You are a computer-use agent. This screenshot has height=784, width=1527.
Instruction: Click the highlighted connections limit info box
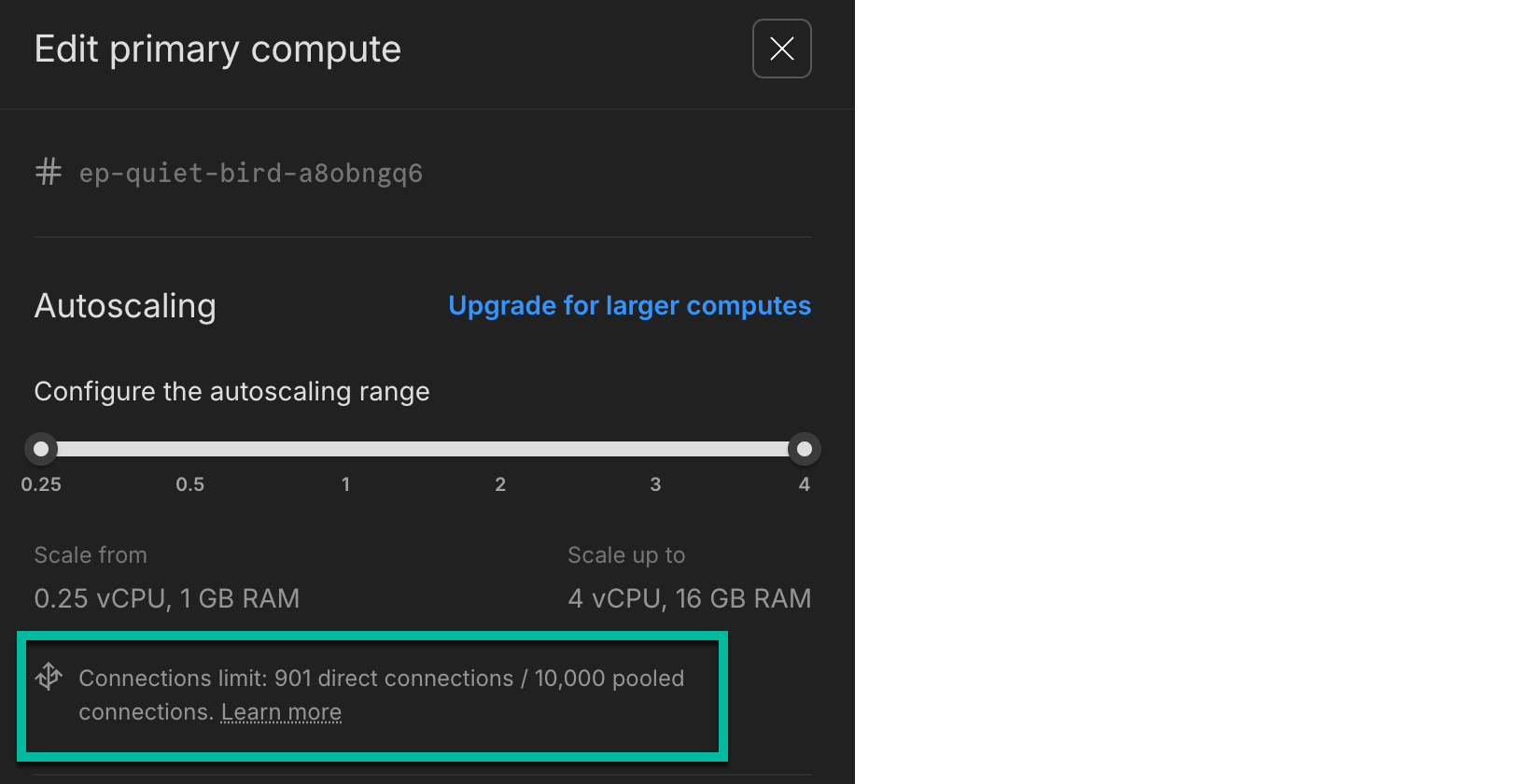(372, 696)
